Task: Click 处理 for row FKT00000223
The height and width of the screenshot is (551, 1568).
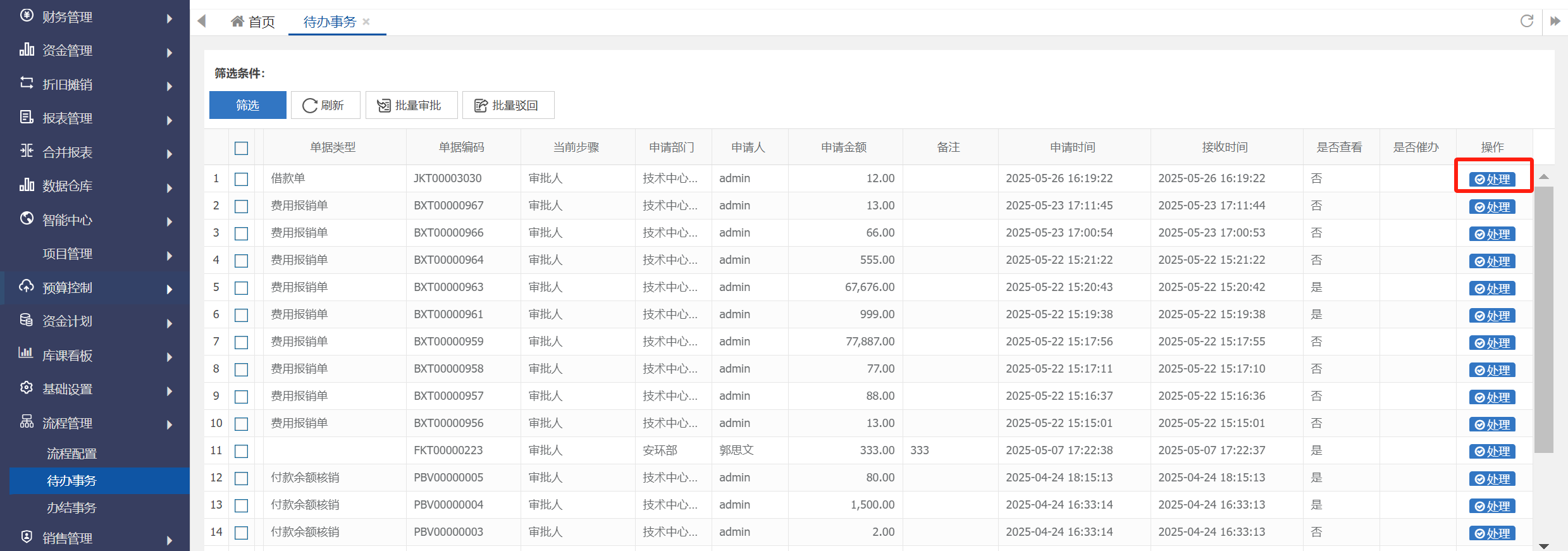Action: pyautogui.click(x=1491, y=452)
